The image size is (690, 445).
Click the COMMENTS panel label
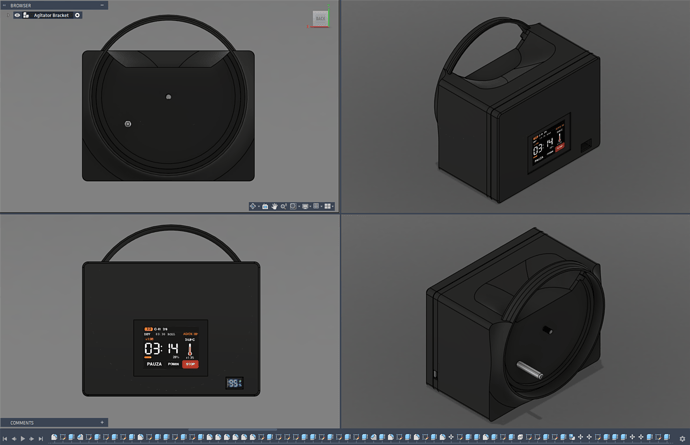tap(22, 423)
